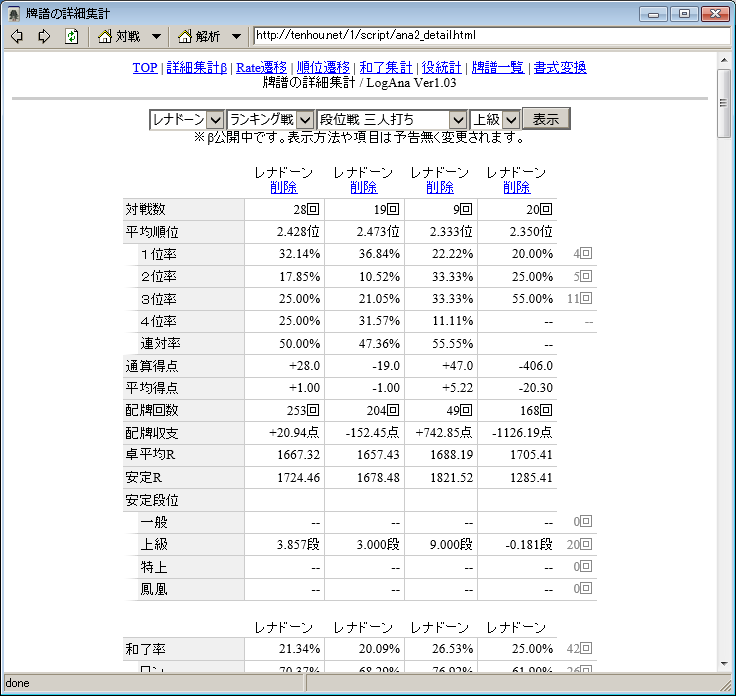Click the scroll up arrow of page scrollbar
Image resolution: width=736 pixels, height=696 pixels.
724,60
